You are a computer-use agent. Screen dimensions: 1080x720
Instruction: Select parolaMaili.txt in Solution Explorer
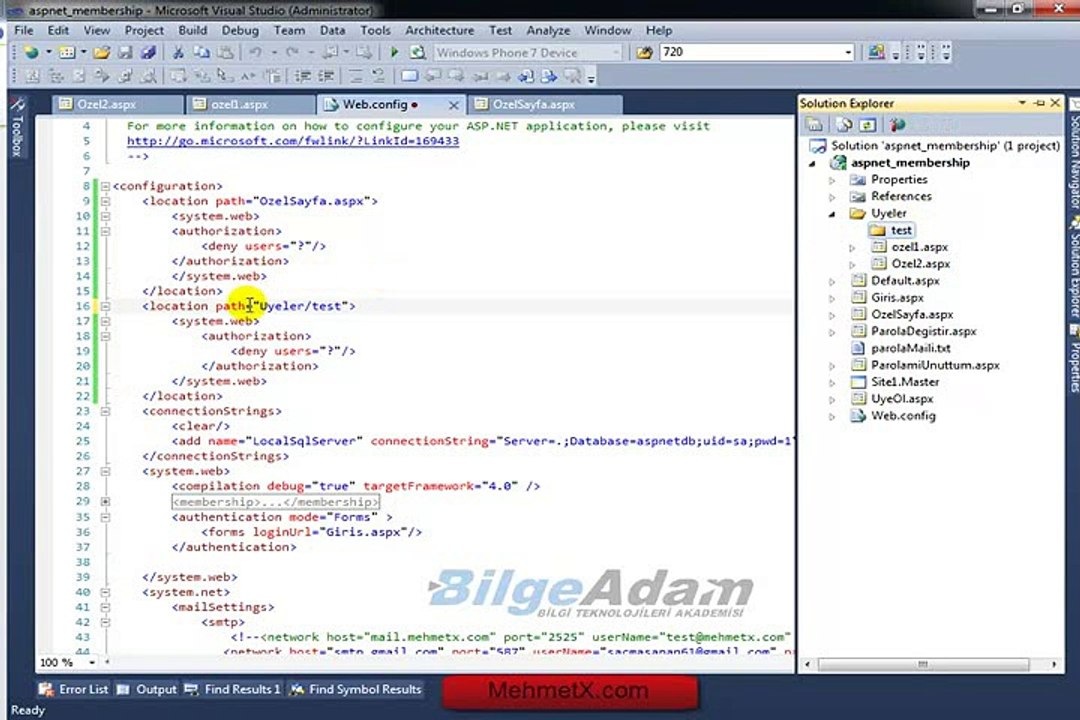click(911, 348)
